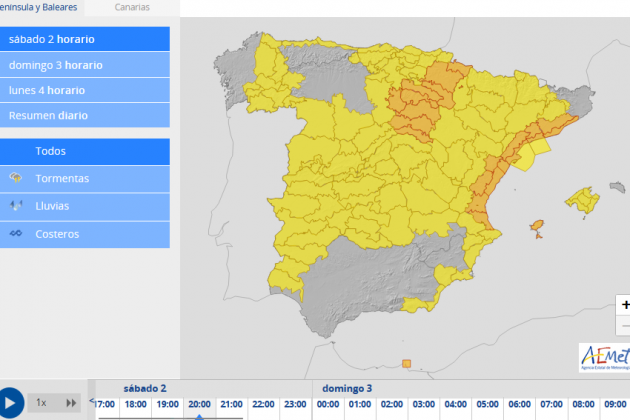
Task: Switch to the Canarias tab
Action: tap(131, 7)
